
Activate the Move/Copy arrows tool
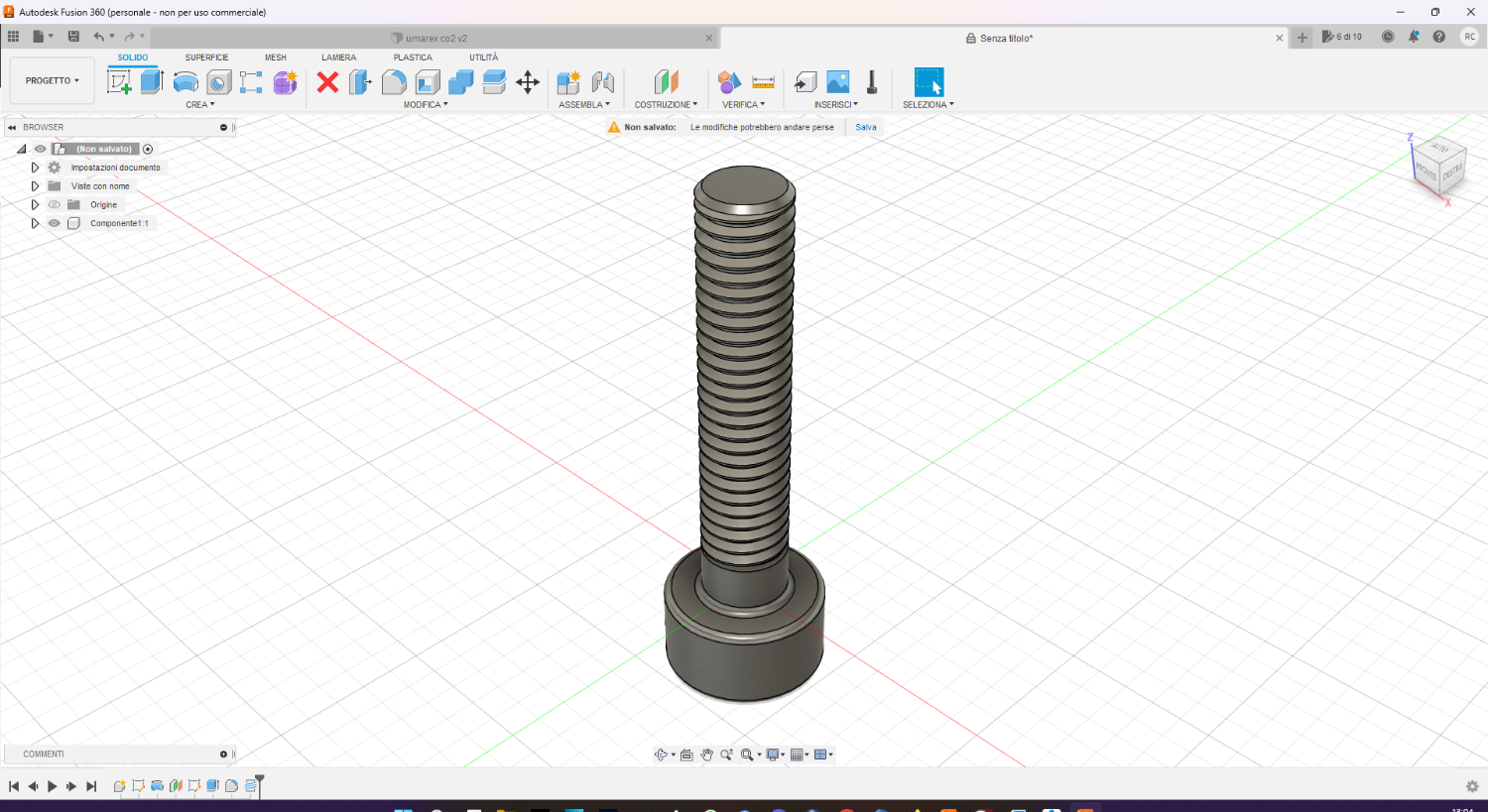(528, 82)
